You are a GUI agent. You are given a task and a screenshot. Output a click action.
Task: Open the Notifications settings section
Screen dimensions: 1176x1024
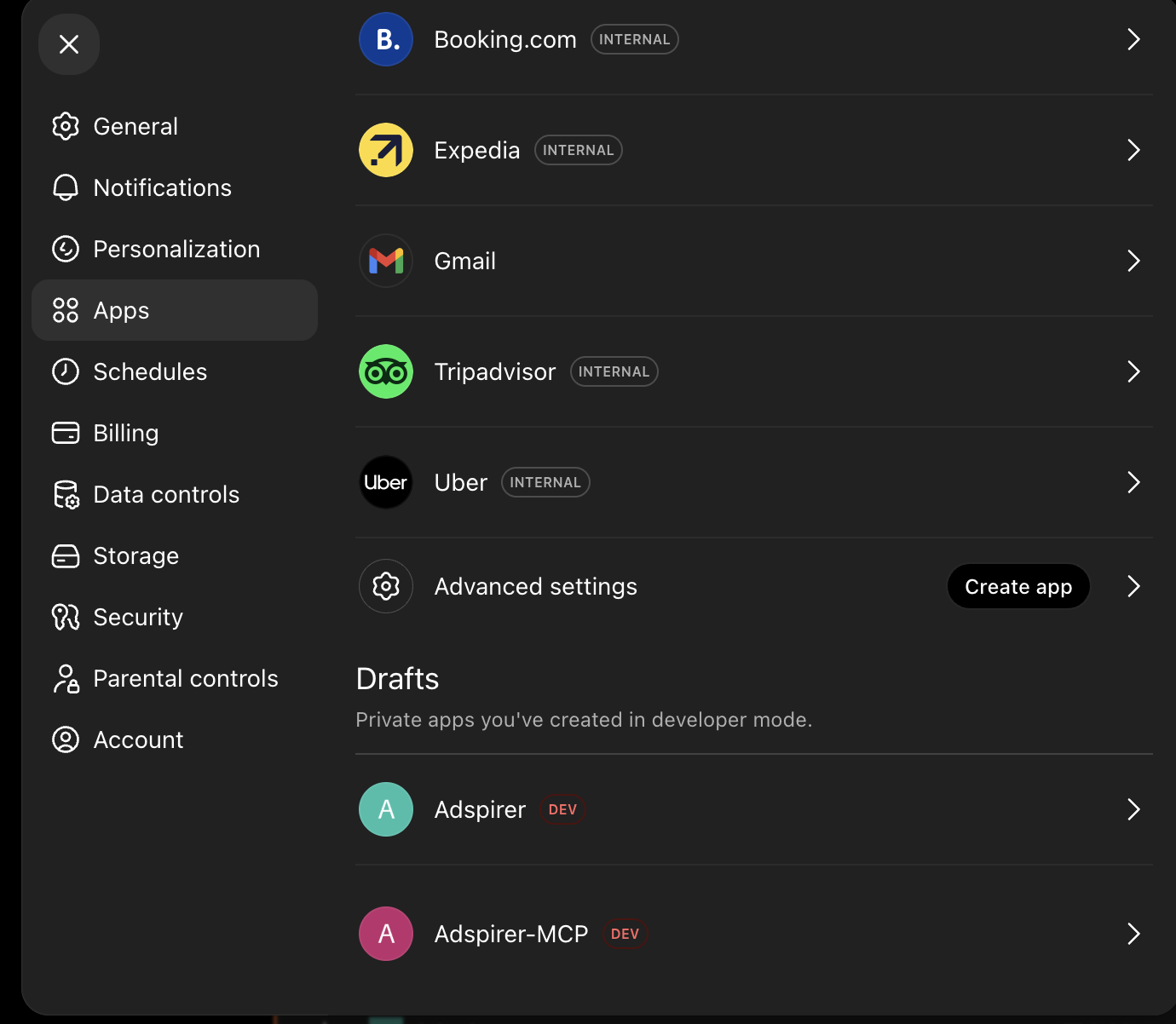click(175, 187)
